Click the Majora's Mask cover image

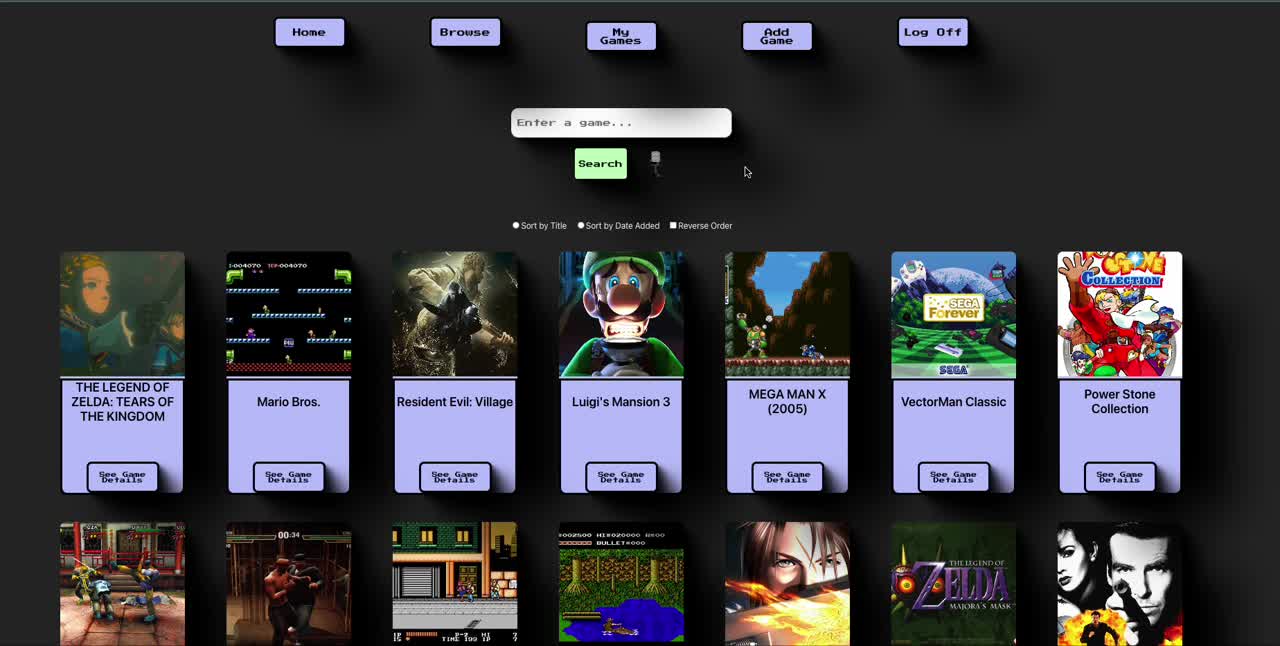click(954, 584)
